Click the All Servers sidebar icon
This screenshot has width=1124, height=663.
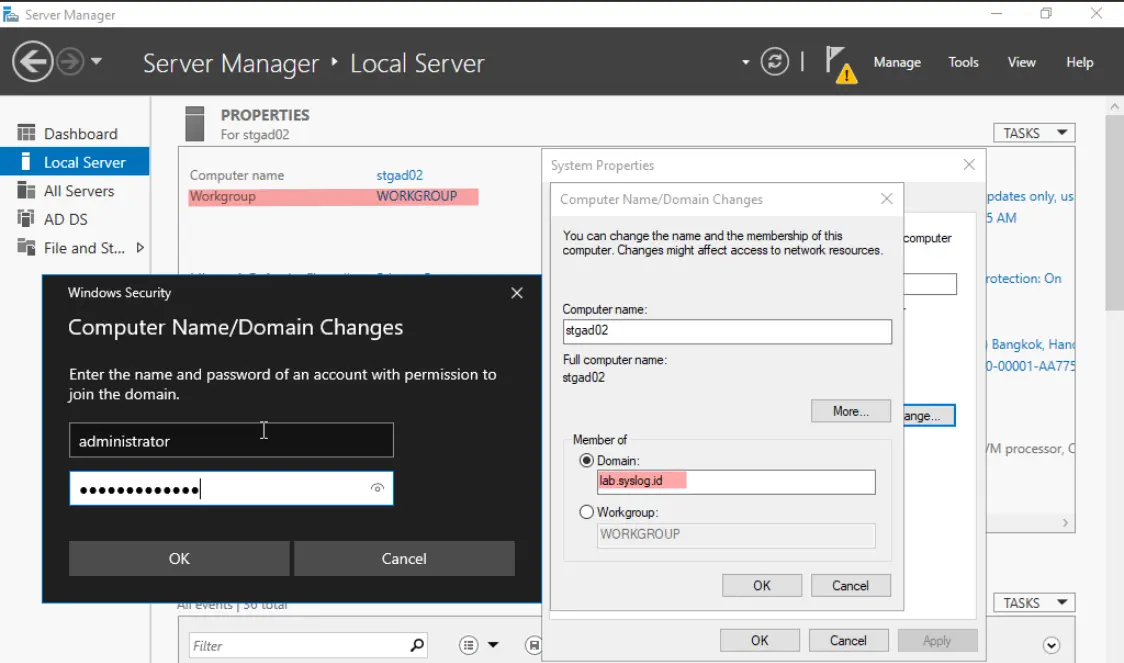click(x=26, y=190)
